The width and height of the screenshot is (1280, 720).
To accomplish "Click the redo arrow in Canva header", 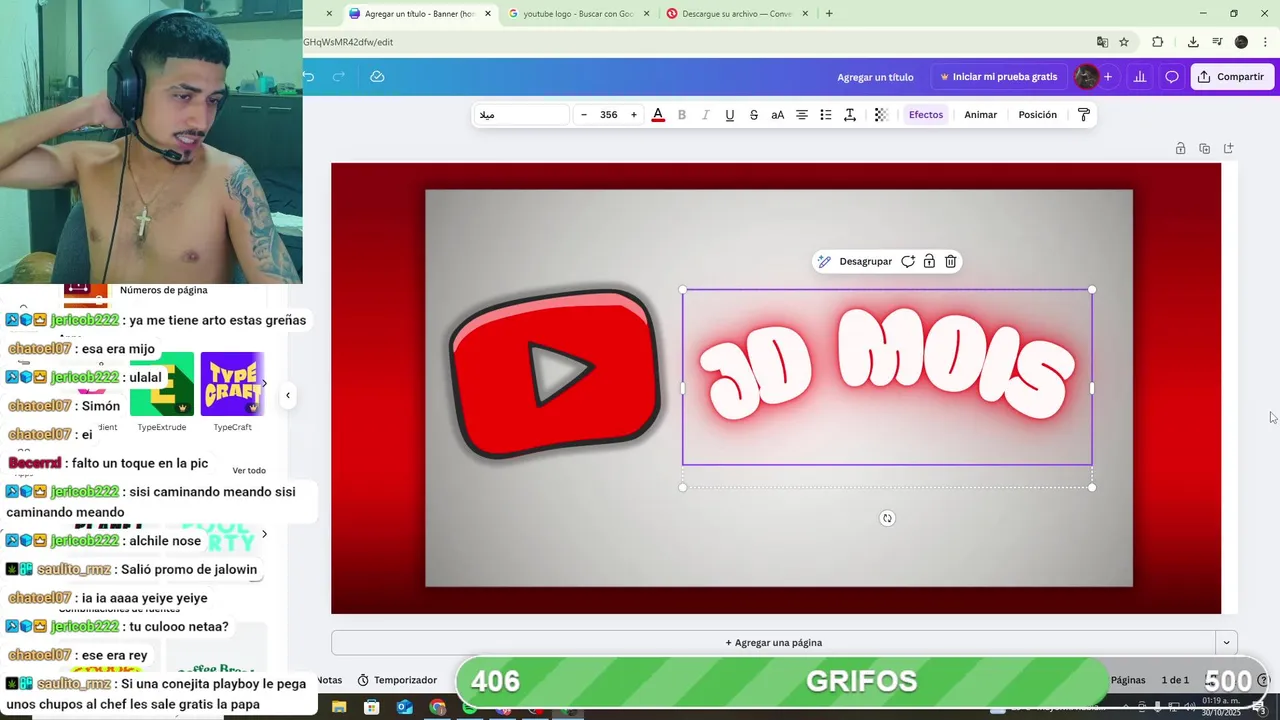I will (338, 77).
